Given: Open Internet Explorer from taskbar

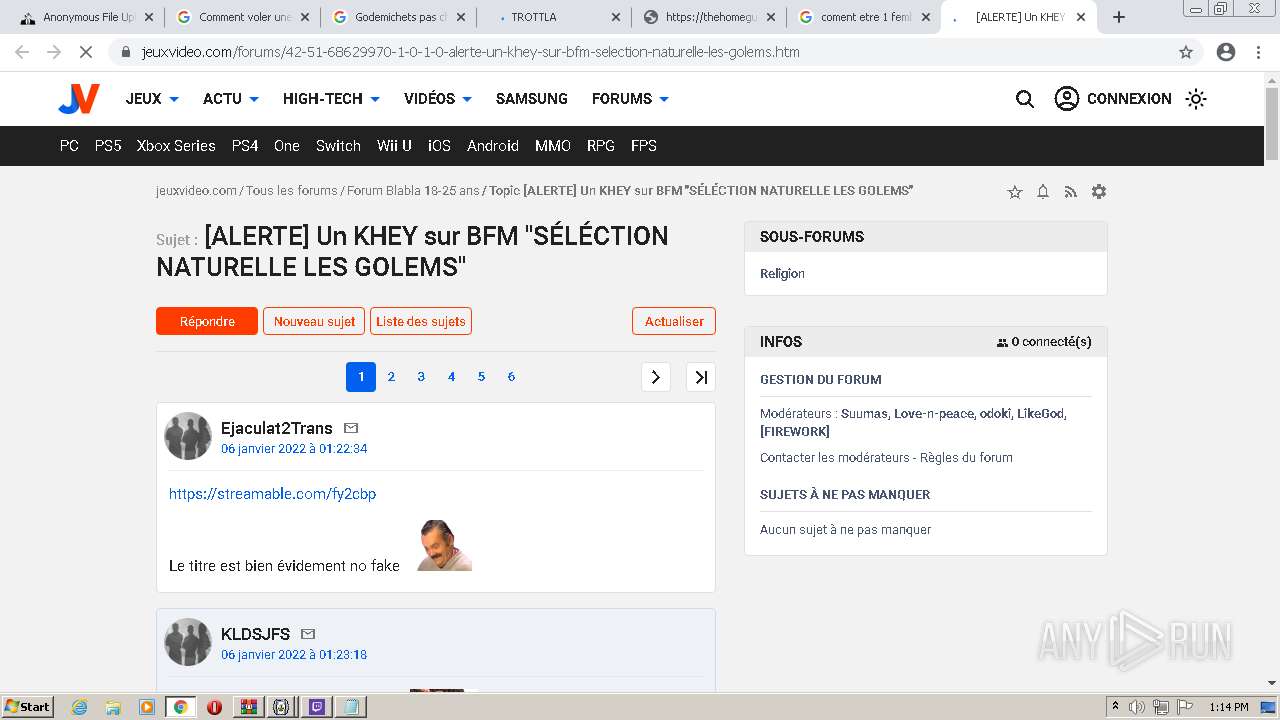Looking at the screenshot, I should tap(79, 707).
